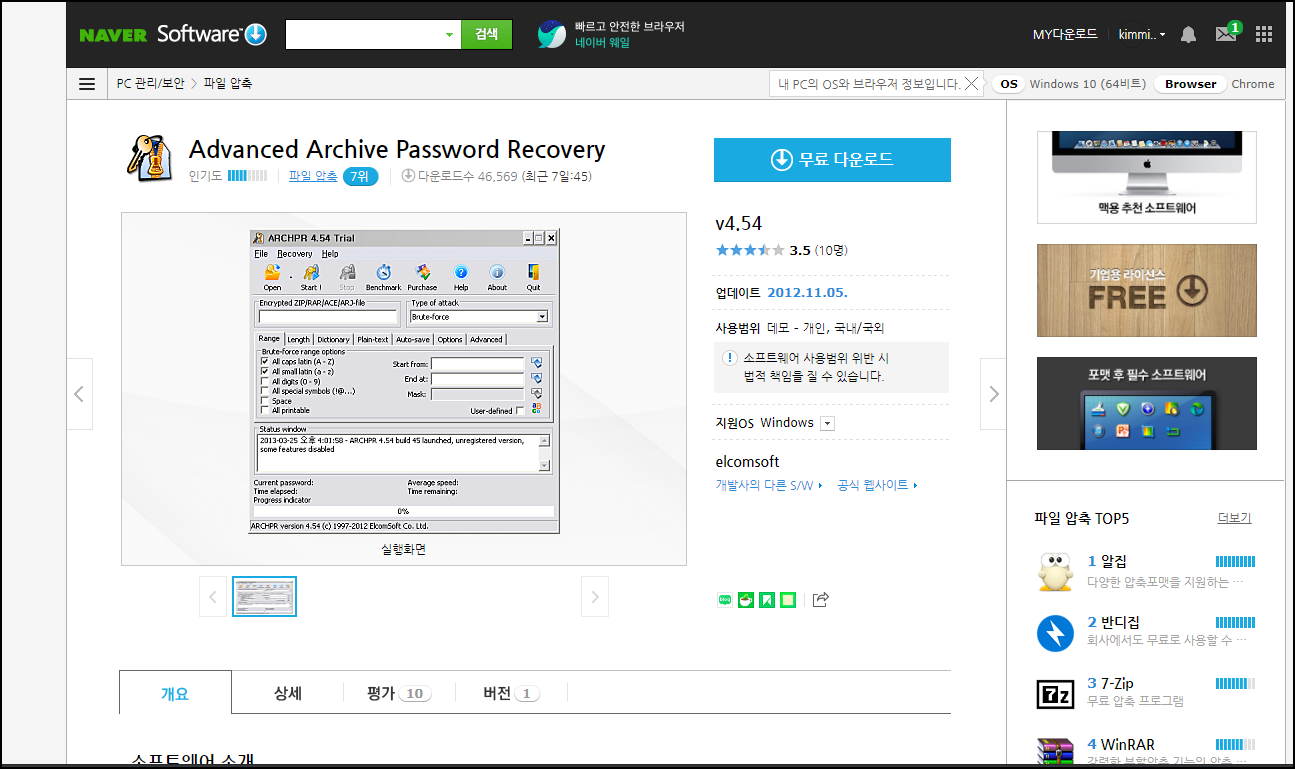Click the 더보기 link in TOP5
The width and height of the screenshot is (1295, 769).
[1234, 518]
